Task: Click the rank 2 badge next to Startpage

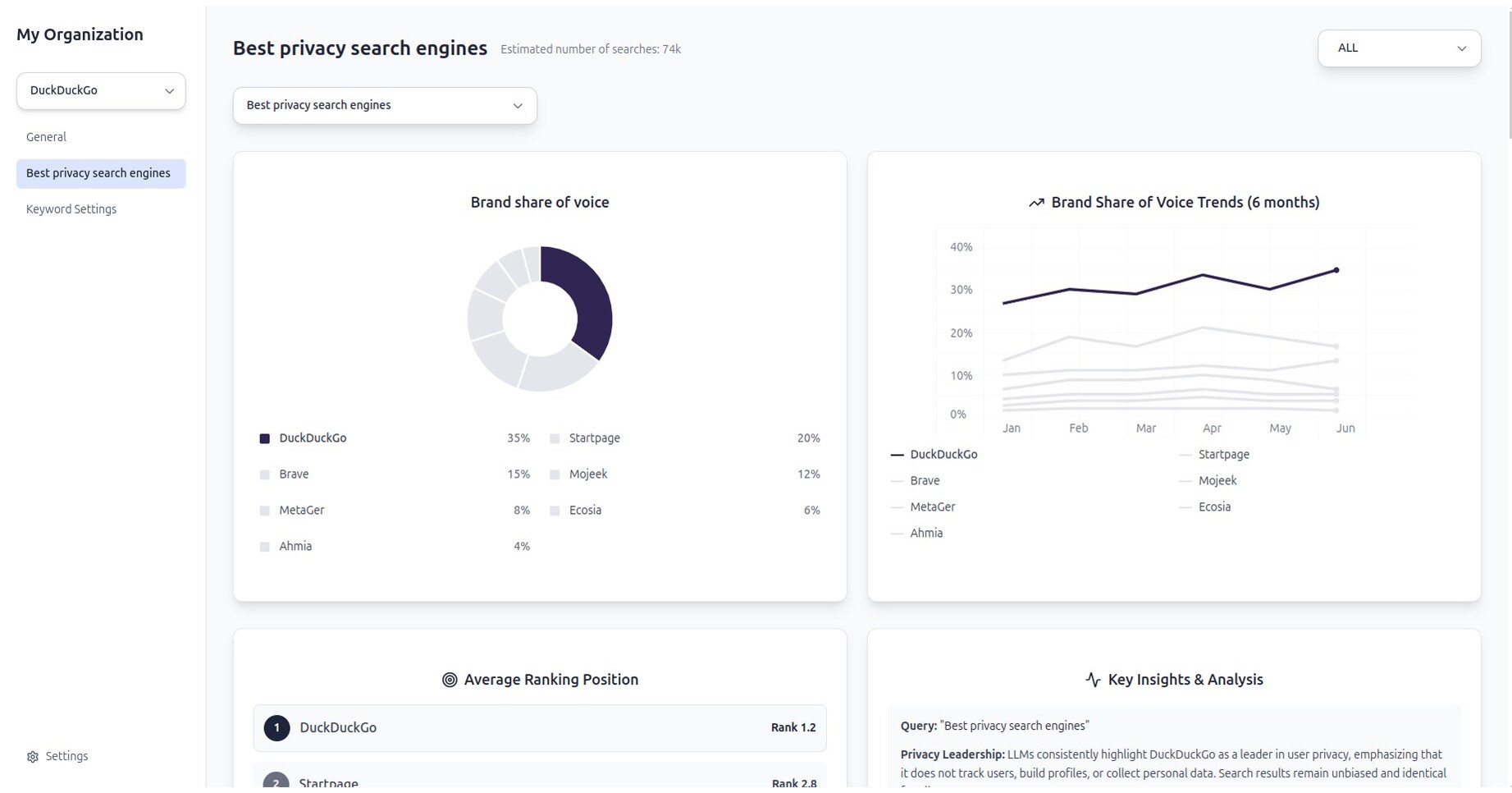Action: tap(276, 782)
